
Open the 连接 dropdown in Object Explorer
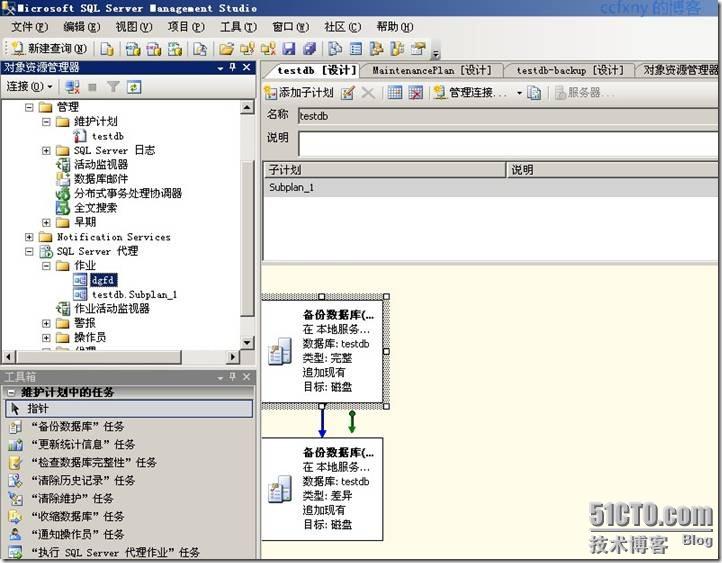[29, 87]
